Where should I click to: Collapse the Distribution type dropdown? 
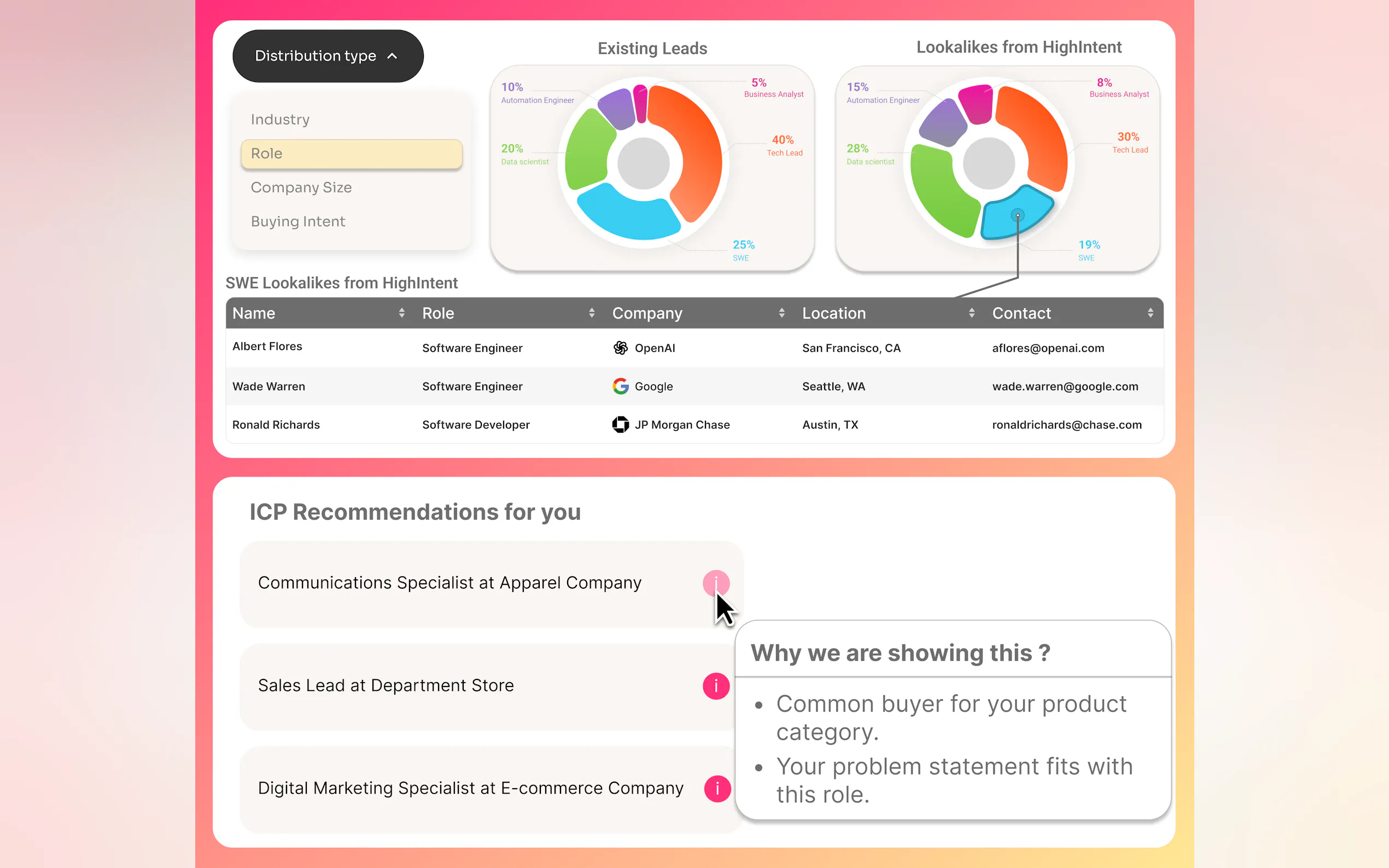(x=328, y=56)
